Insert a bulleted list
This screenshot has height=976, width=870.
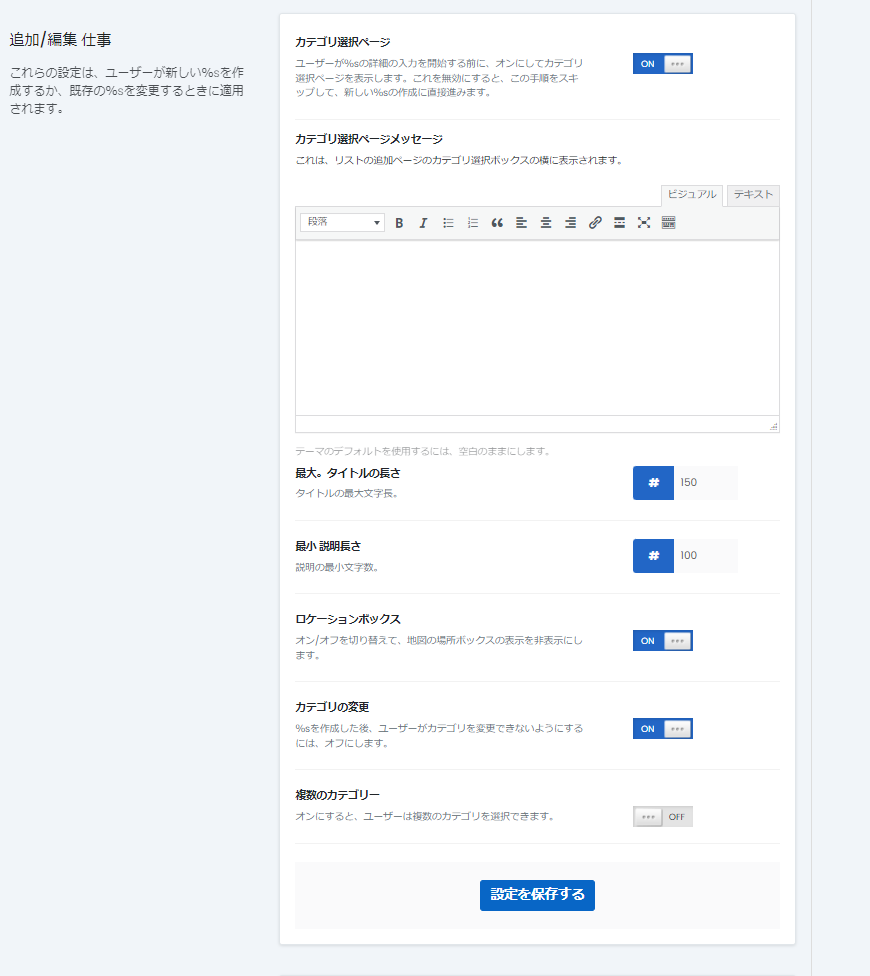point(448,223)
